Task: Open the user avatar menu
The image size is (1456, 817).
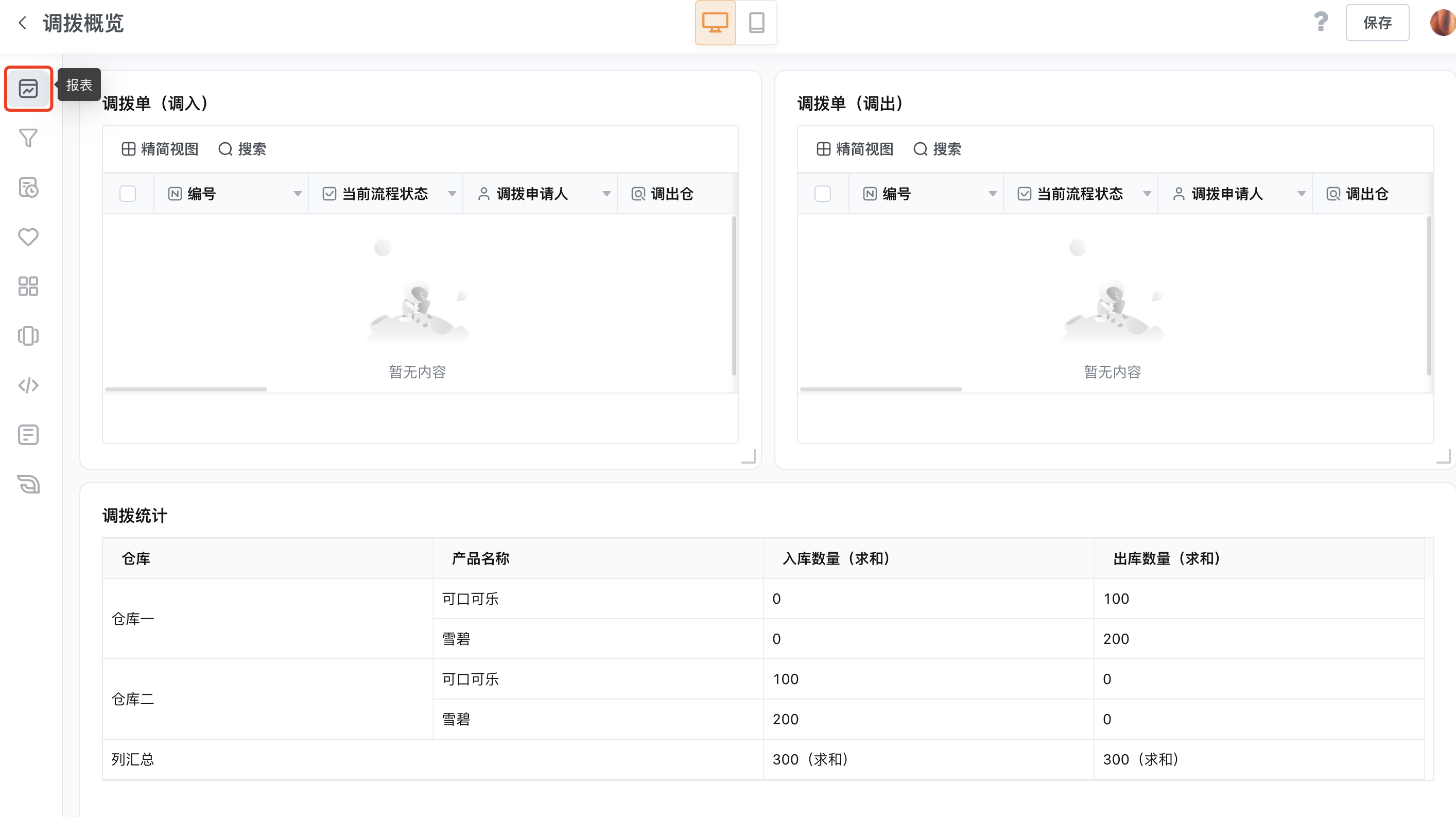Action: pyautogui.click(x=1443, y=23)
